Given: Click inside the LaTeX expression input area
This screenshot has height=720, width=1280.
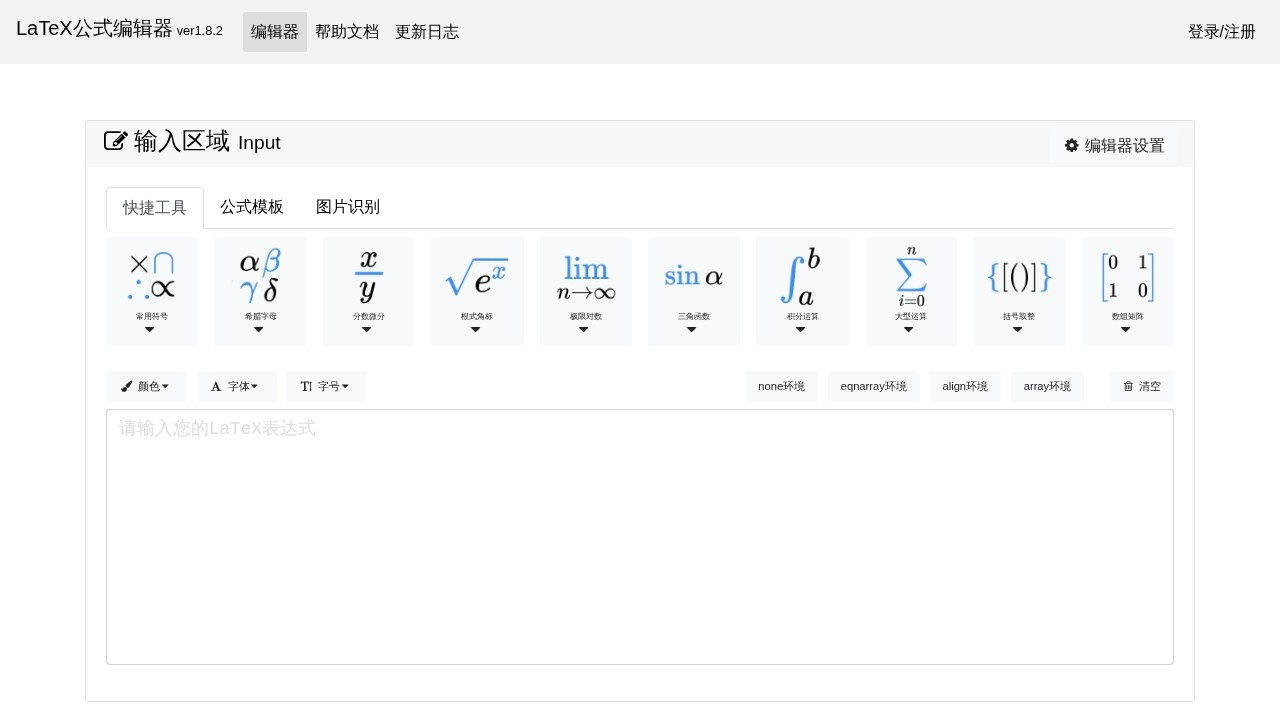Looking at the screenshot, I should click(x=640, y=537).
